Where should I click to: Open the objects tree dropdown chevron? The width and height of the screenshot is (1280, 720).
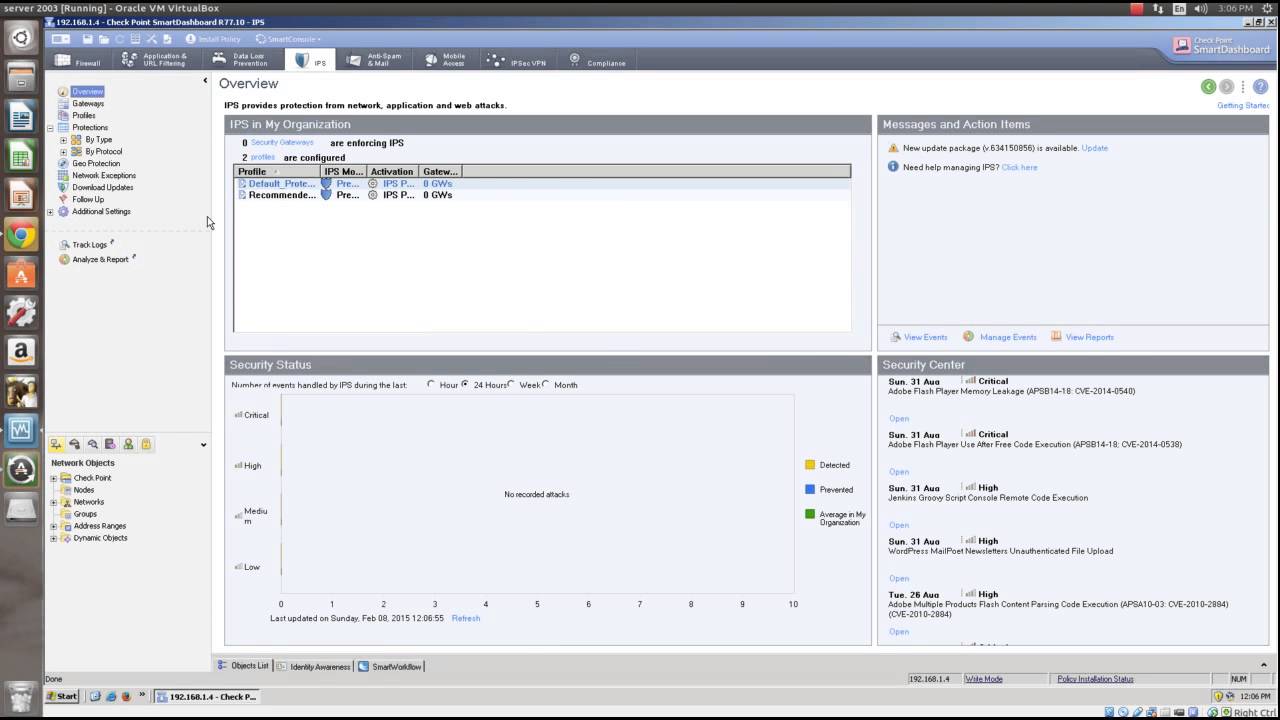(x=203, y=445)
